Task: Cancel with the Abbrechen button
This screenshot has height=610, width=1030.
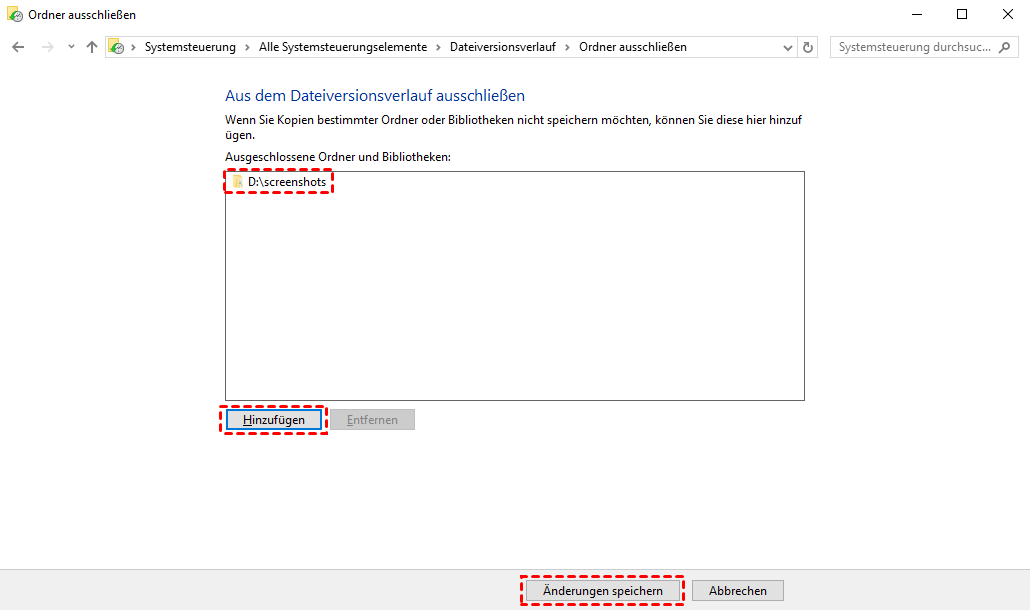Action: coord(738,591)
